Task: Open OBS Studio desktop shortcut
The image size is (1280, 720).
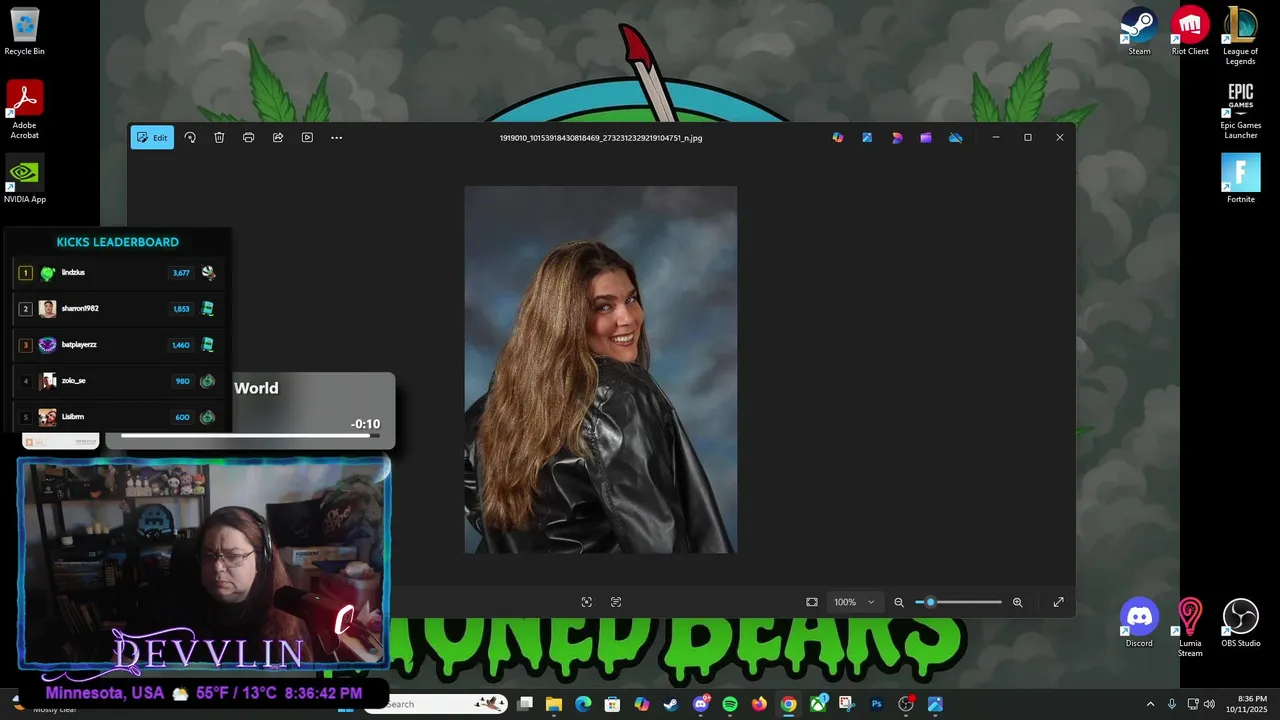Action: tap(1240, 623)
